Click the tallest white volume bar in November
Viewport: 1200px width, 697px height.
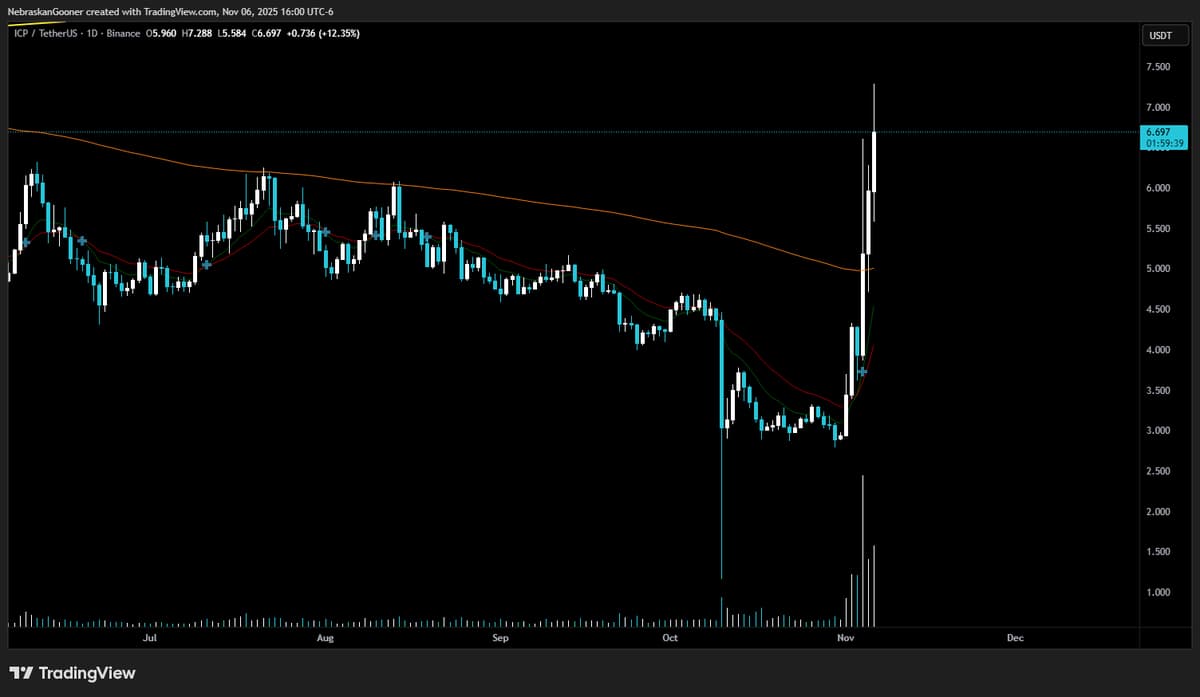click(863, 550)
